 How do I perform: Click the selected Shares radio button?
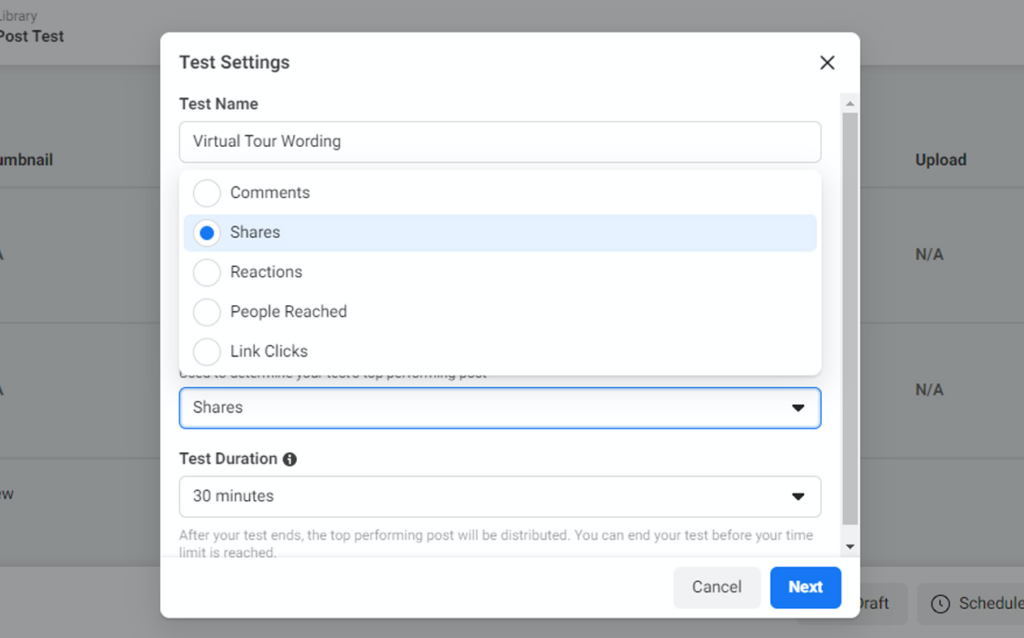click(206, 232)
